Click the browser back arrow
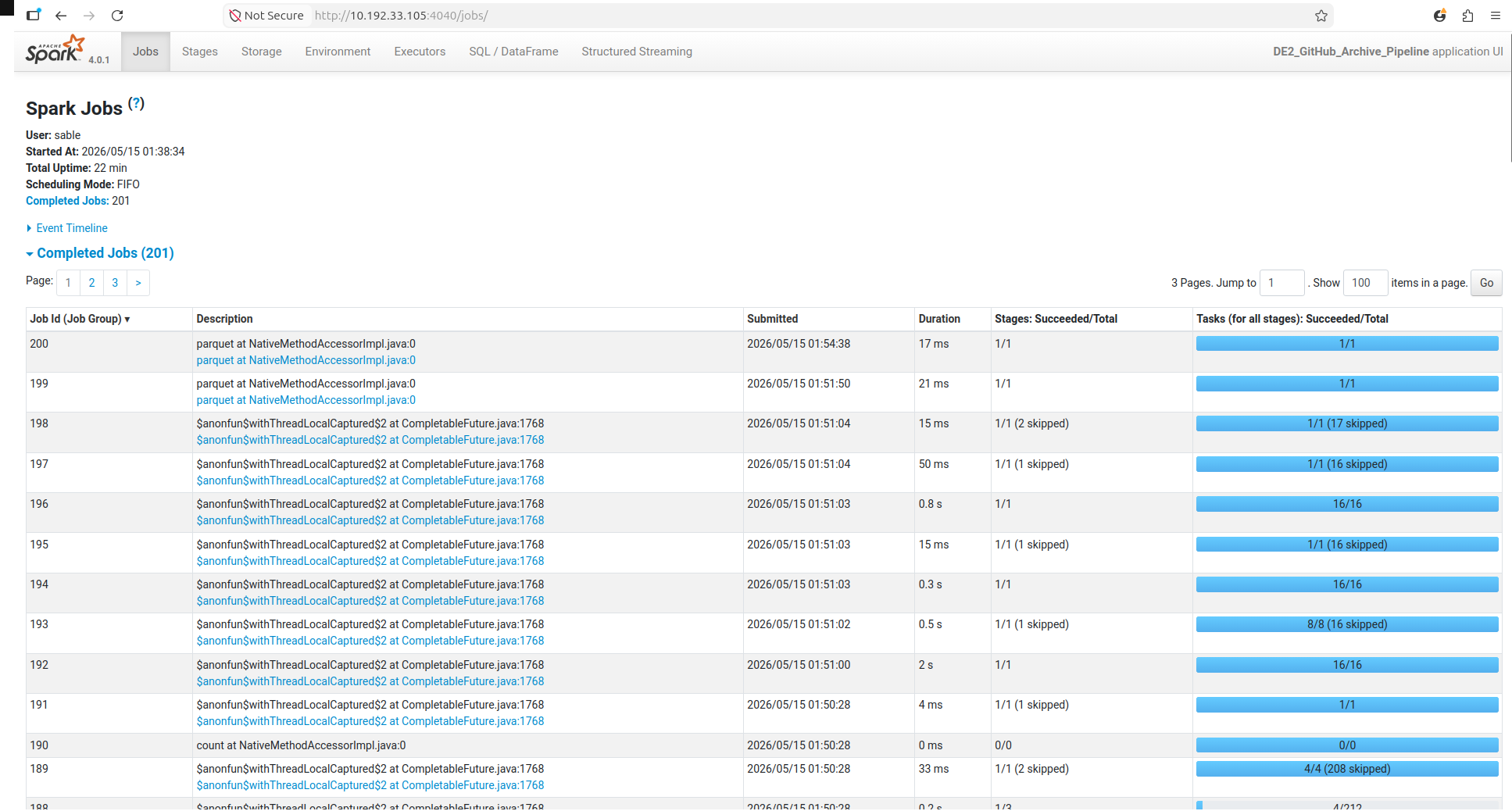The image size is (1512, 811). click(61, 16)
